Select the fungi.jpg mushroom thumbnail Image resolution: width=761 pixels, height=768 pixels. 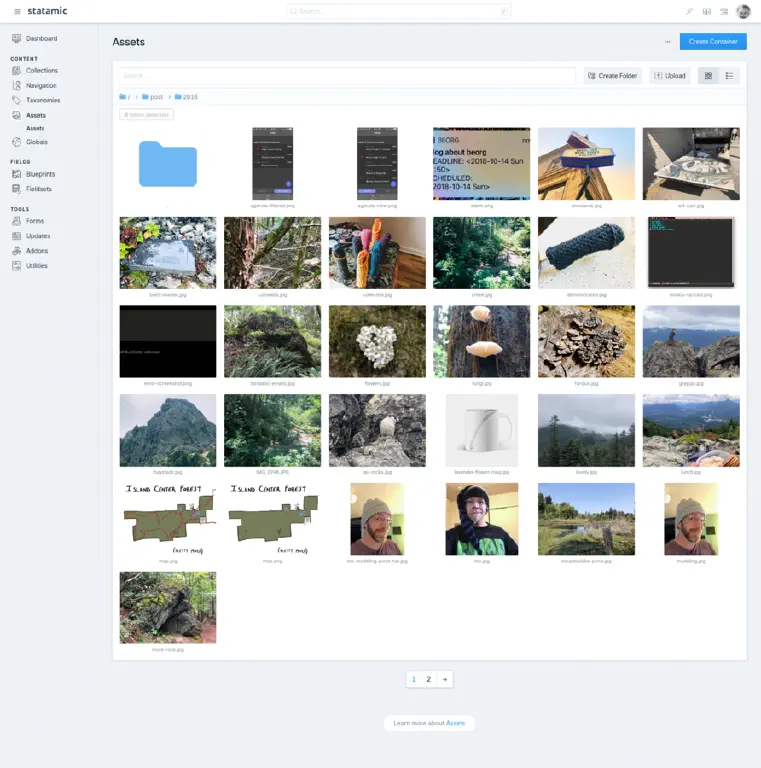tap(481, 341)
